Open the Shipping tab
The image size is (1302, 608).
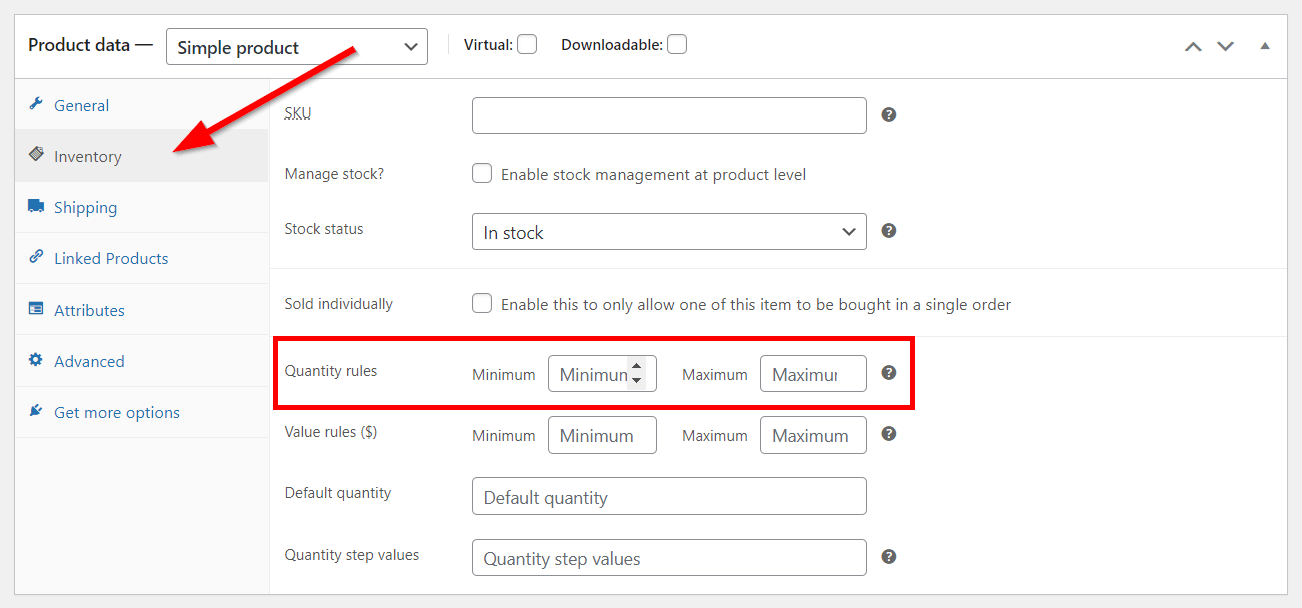pos(85,207)
